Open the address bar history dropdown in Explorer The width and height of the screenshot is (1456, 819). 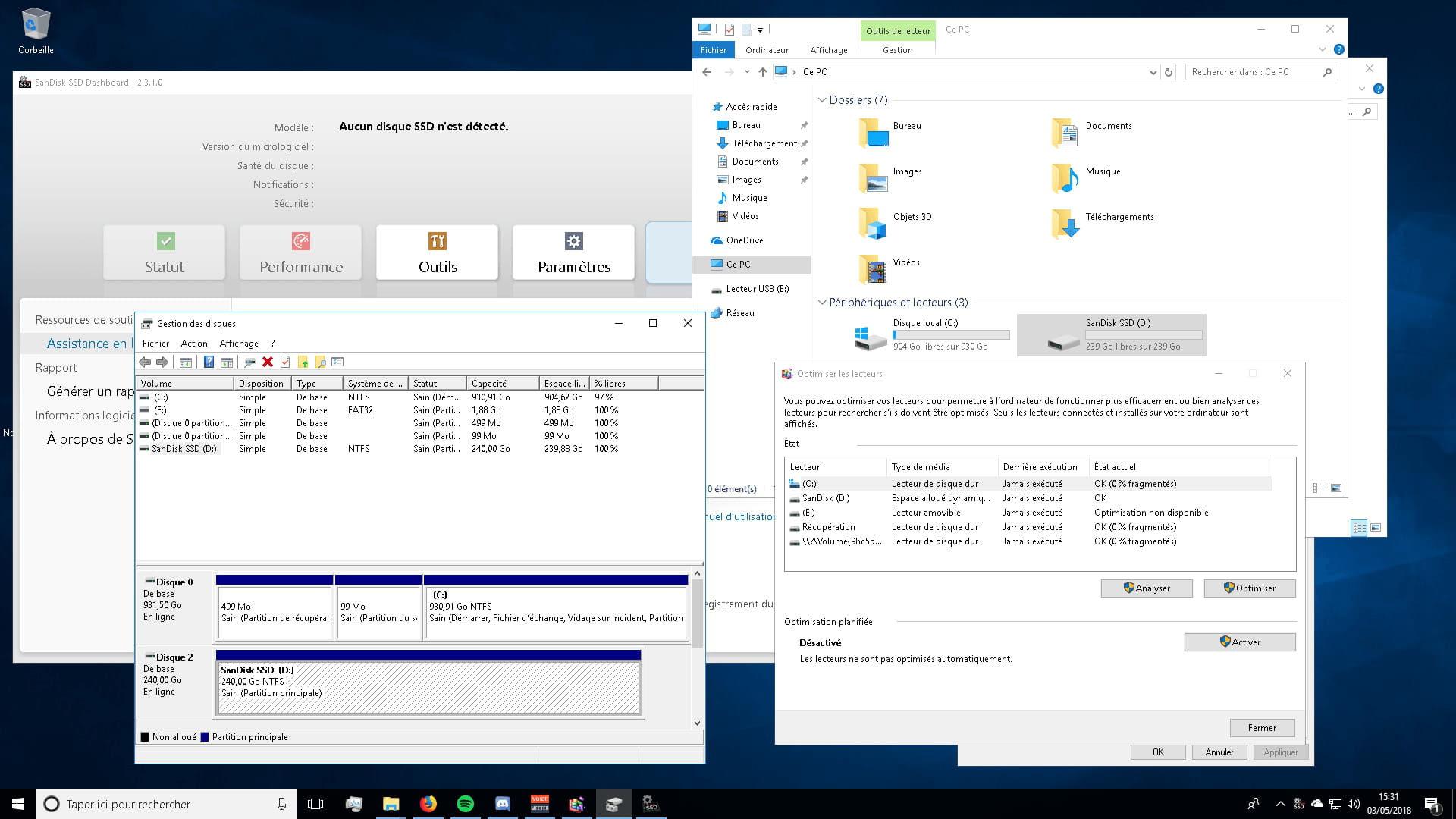click(x=1153, y=72)
